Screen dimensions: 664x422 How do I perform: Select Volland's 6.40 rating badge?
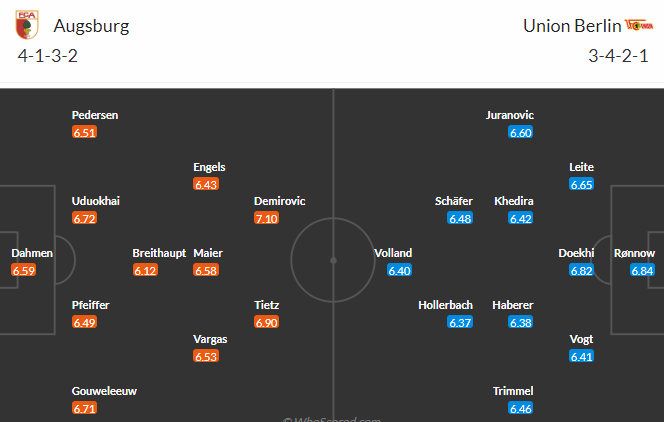point(399,270)
